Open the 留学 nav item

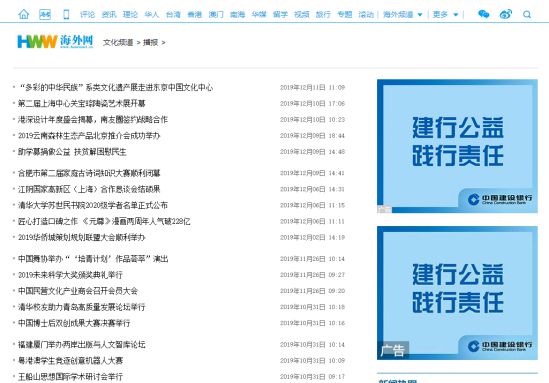click(x=280, y=15)
